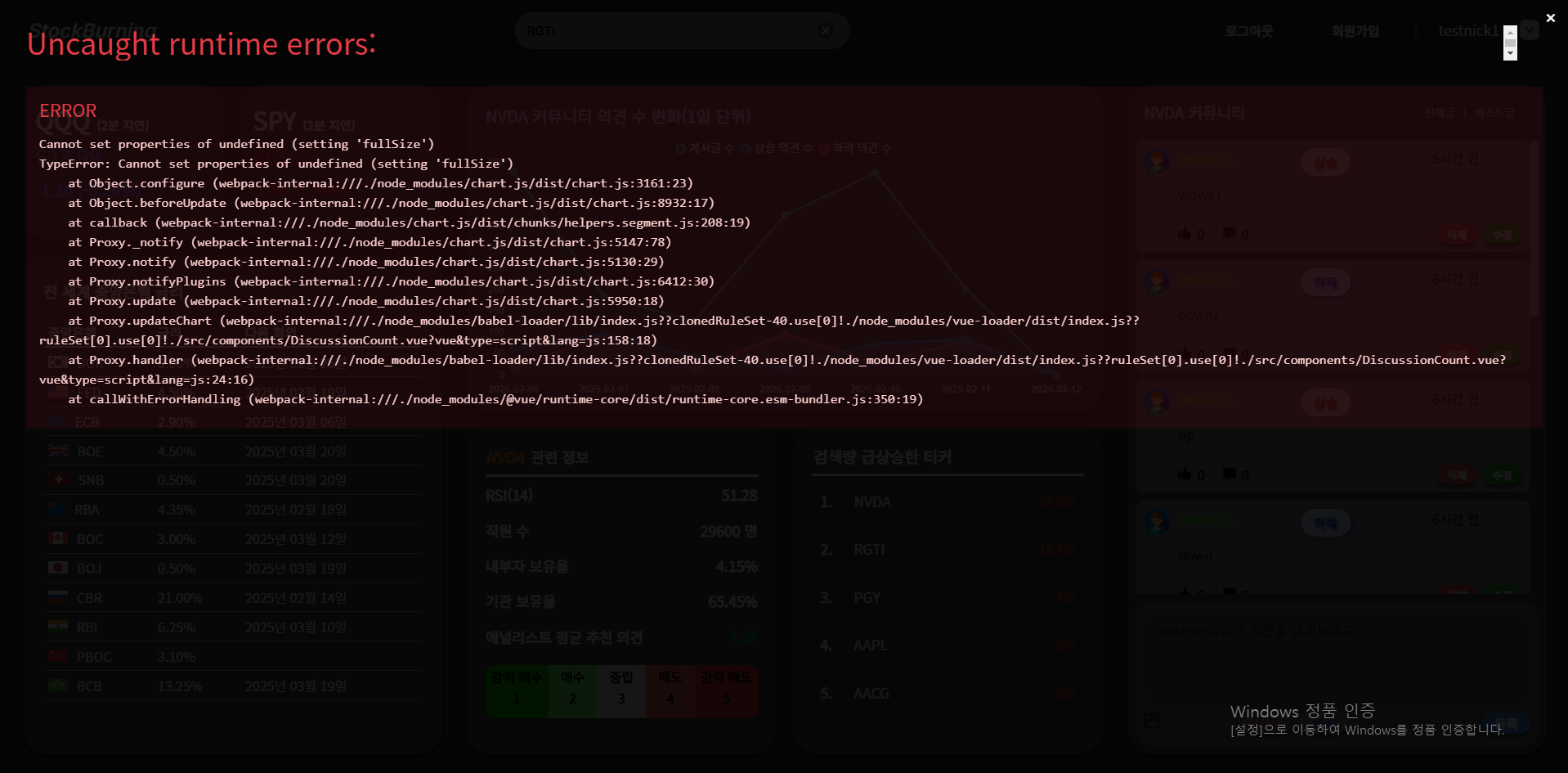Toggle the 게시글 수 chart legend
Image resolution: width=1568 pixels, height=773 pixels.
click(706, 148)
